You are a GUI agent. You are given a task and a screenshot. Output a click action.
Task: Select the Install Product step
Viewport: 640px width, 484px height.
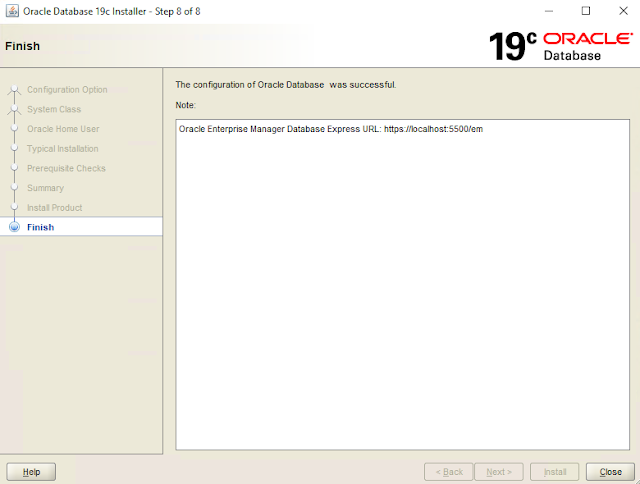(55, 208)
